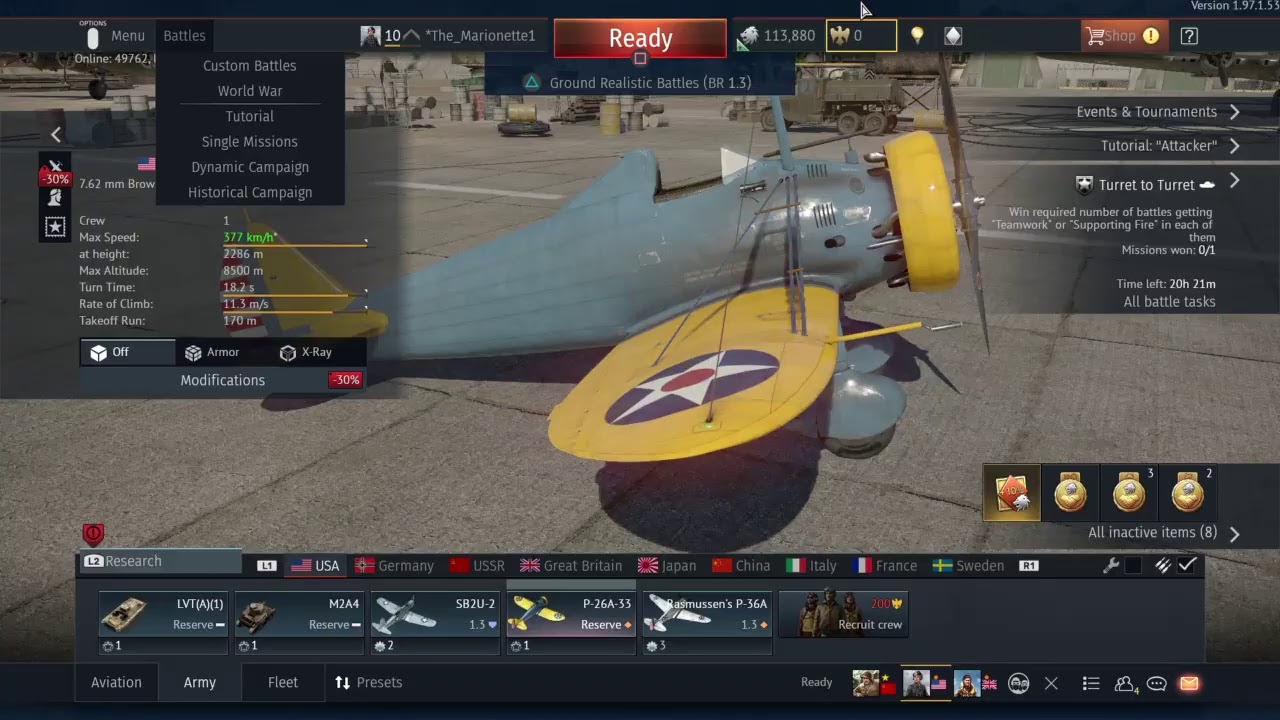The width and height of the screenshot is (1280, 720).
Task: Expand Events & Tournaments arrow
Action: pyautogui.click(x=1234, y=112)
